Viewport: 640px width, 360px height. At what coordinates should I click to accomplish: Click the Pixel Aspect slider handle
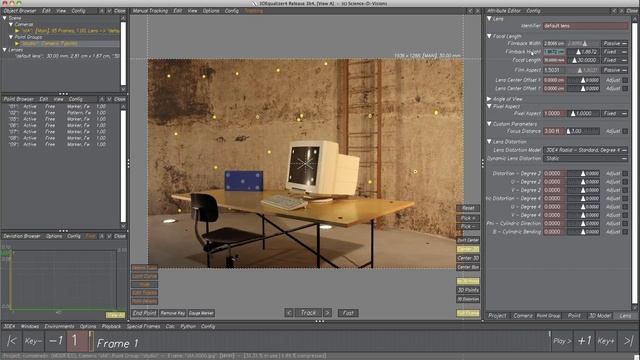573,113
